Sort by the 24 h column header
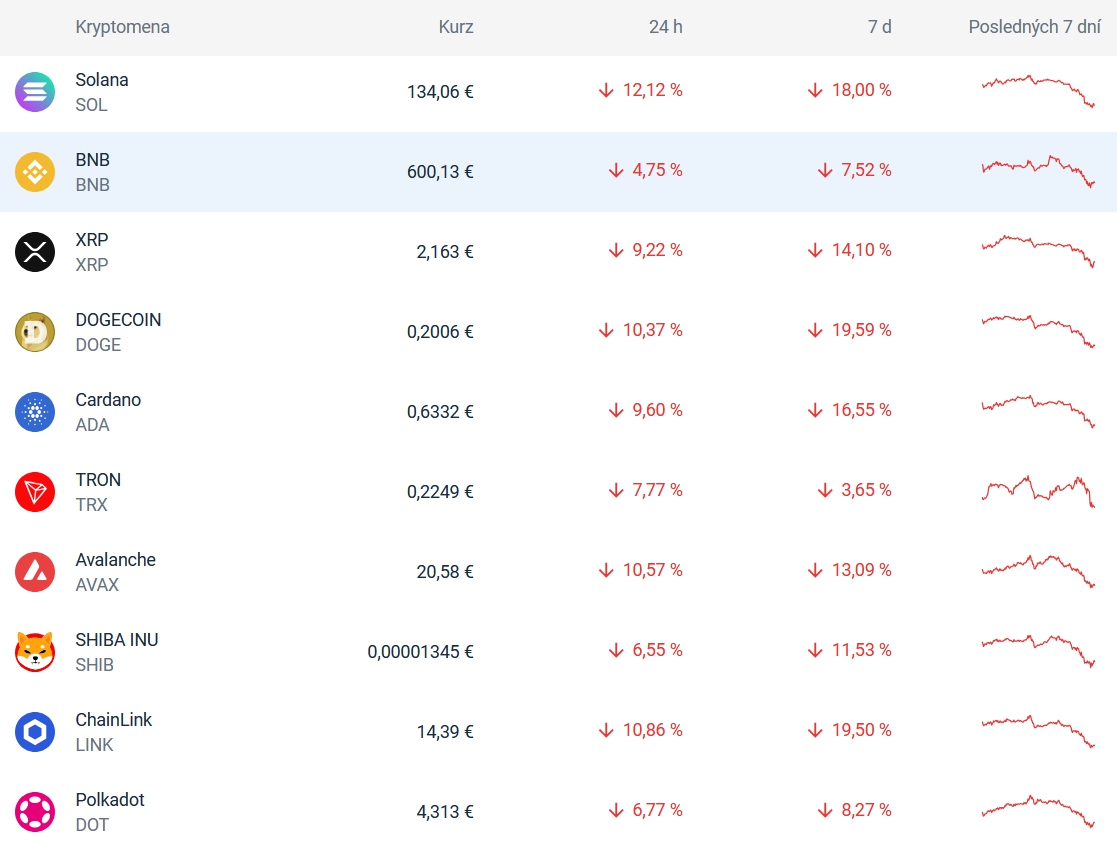 pyautogui.click(x=665, y=27)
